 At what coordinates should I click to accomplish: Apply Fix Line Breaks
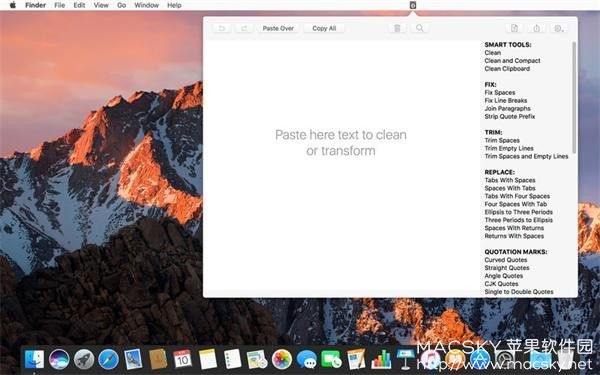(x=506, y=100)
